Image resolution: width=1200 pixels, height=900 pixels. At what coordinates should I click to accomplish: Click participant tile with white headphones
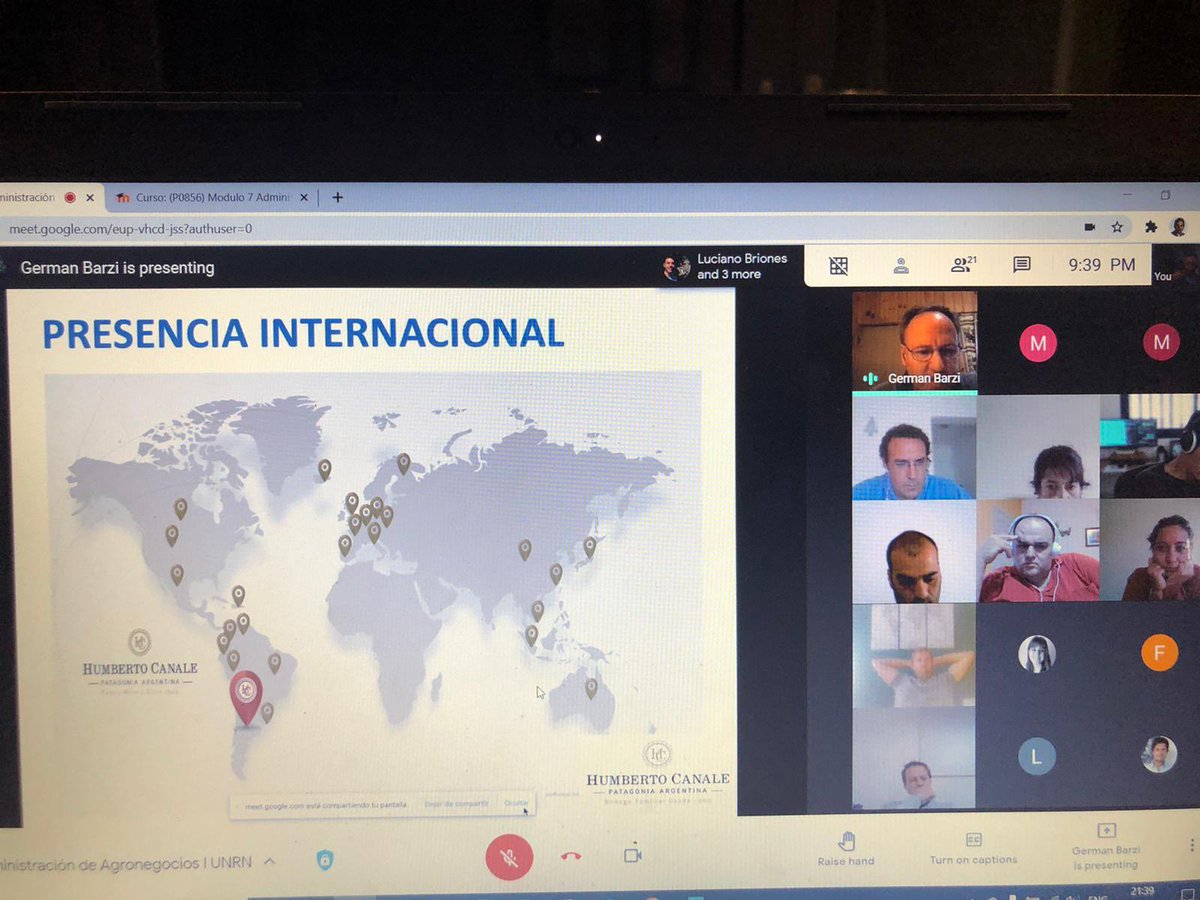click(1037, 551)
